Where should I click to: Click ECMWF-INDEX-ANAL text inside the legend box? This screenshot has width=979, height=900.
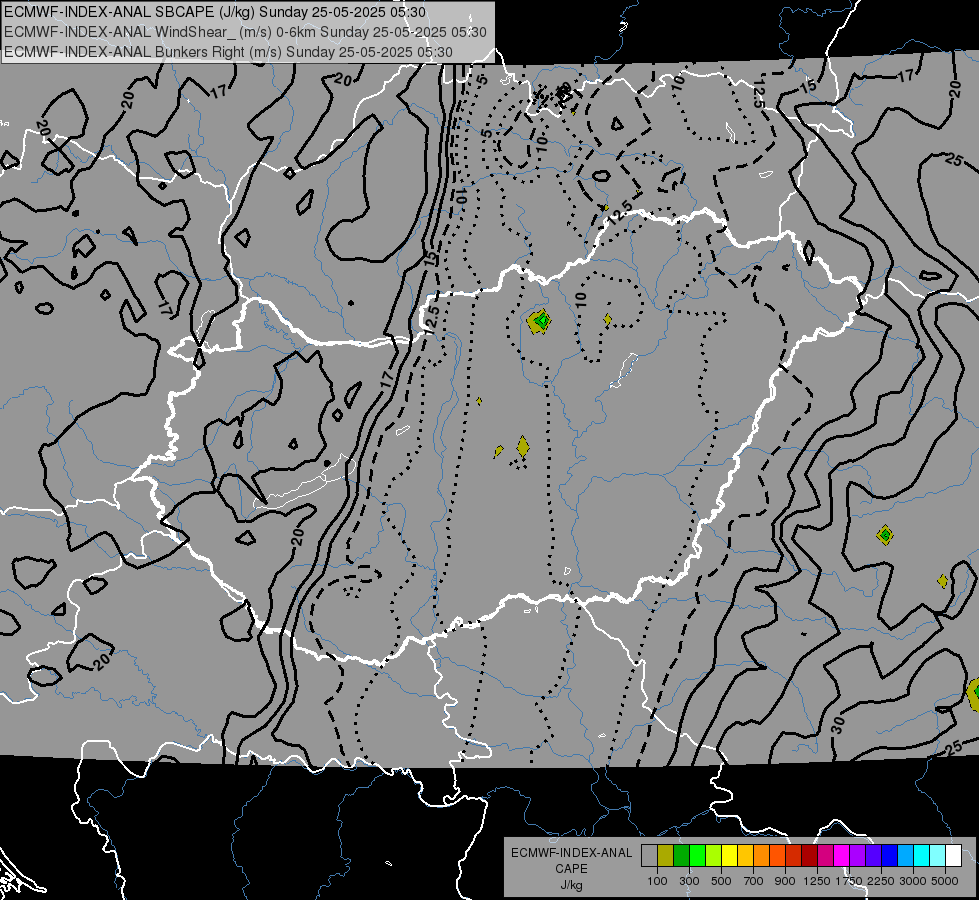(x=571, y=853)
